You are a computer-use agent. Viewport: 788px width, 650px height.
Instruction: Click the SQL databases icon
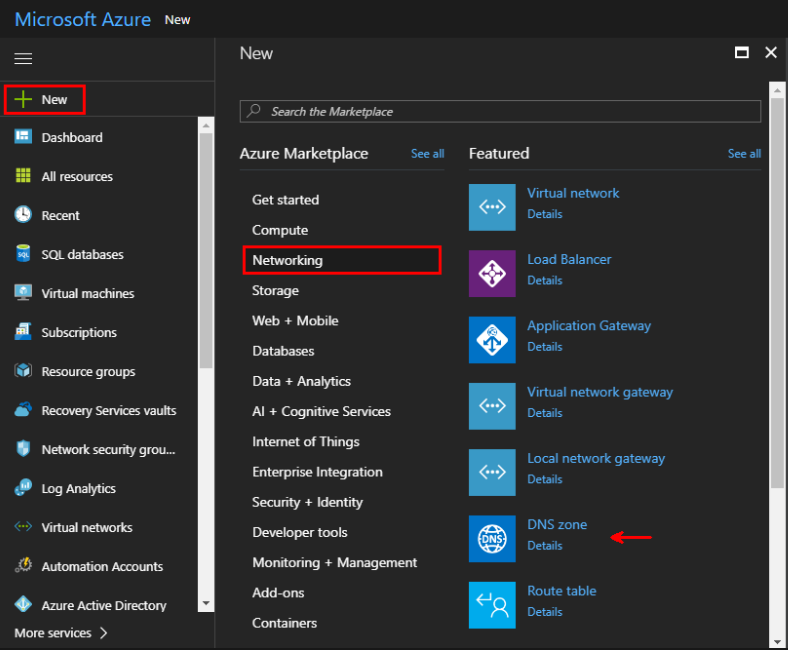[x=23, y=254]
